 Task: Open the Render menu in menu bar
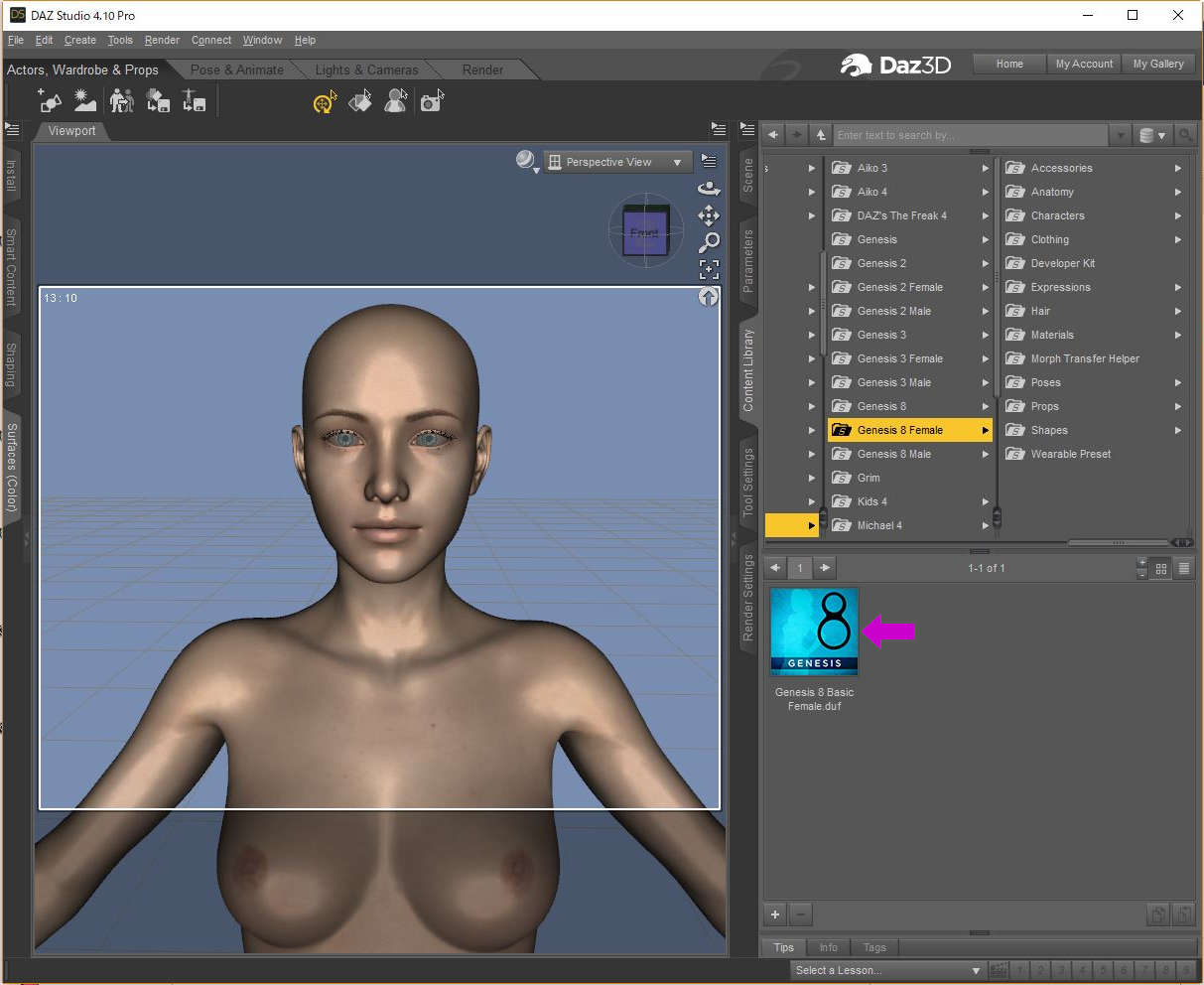click(162, 40)
